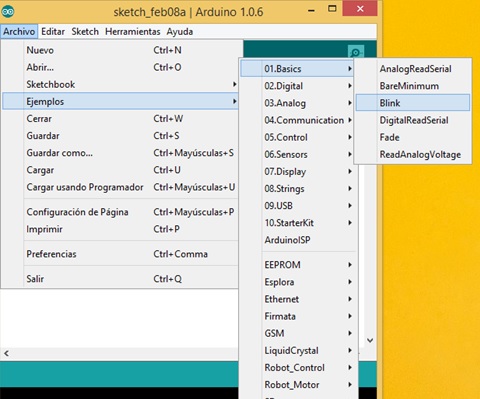Open the Archivo menu

point(19,32)
